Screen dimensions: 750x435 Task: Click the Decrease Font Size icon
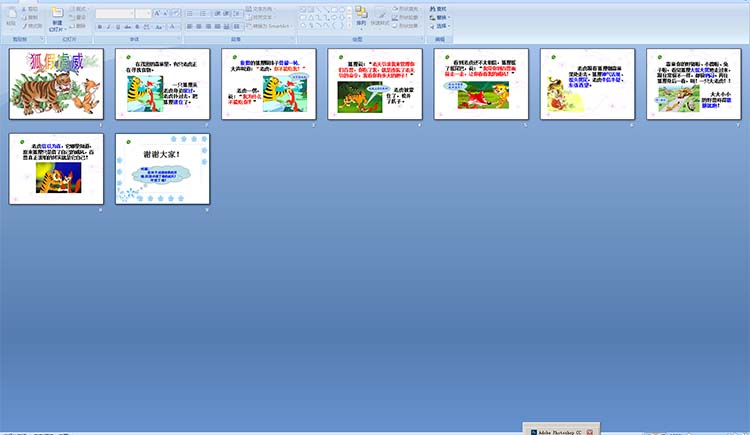click(x=165, y=13)
